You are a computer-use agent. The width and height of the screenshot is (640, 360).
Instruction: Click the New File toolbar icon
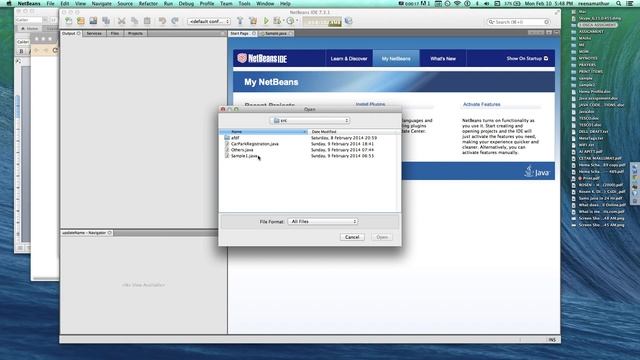pos(68,21)
